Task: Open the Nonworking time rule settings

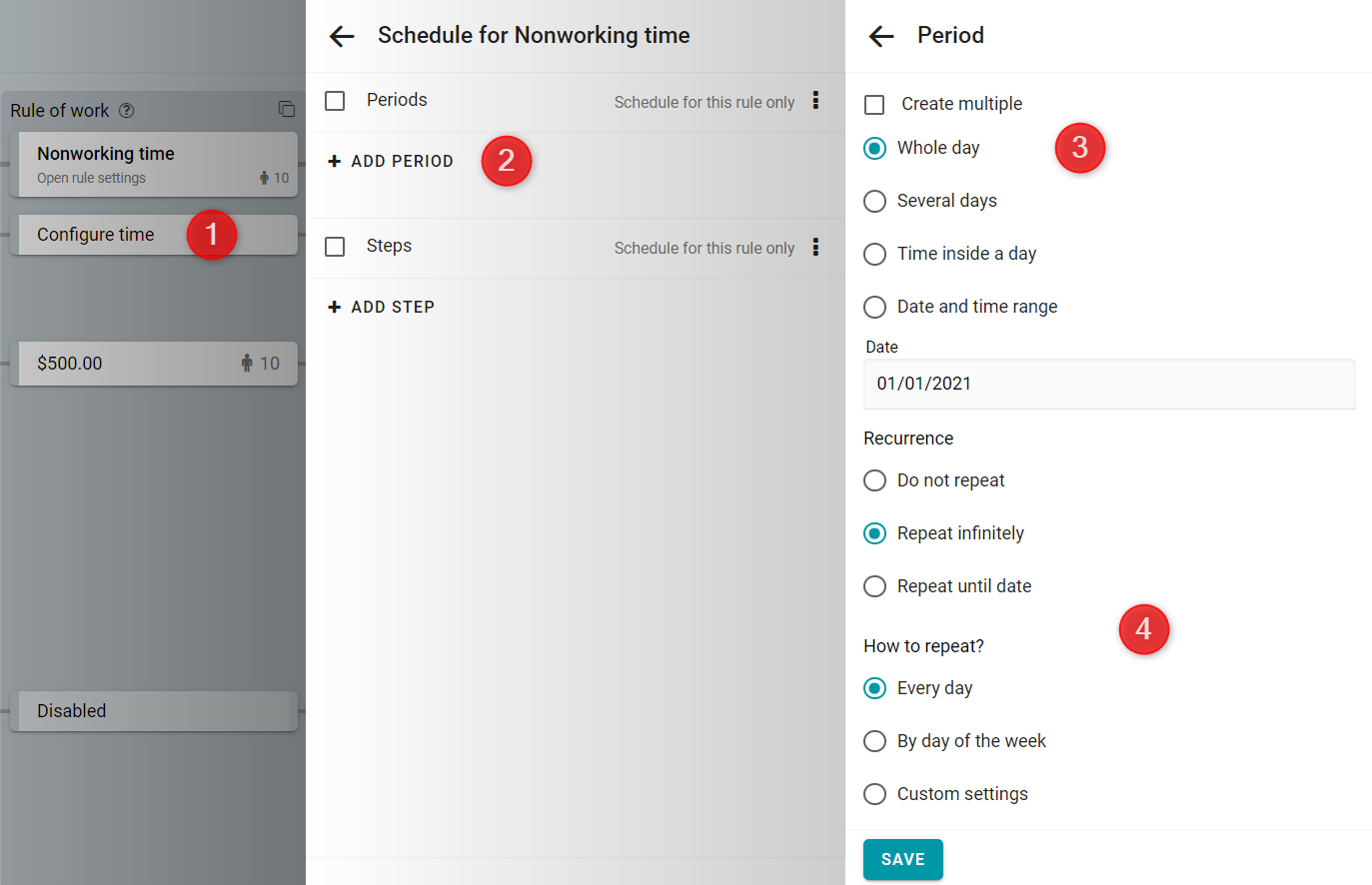Action: click(154, 165)
